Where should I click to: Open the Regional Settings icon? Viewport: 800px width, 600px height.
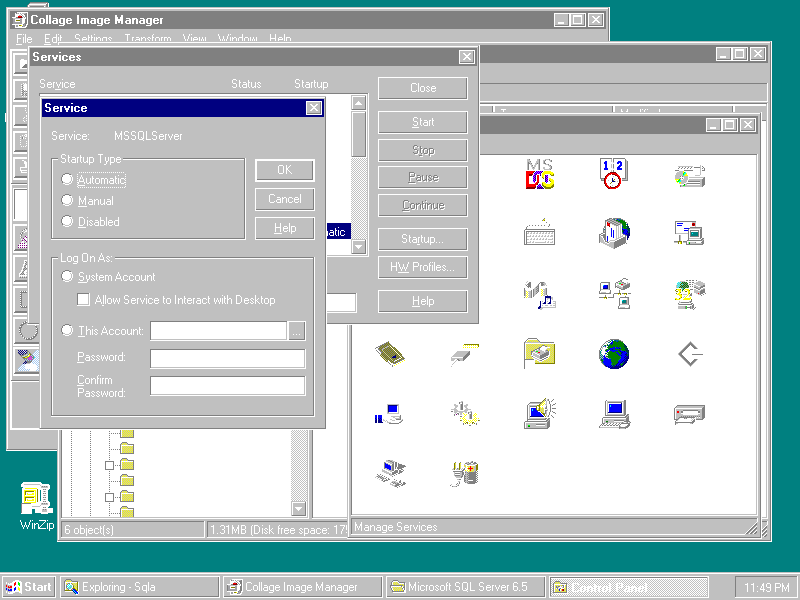coord(614,356)
